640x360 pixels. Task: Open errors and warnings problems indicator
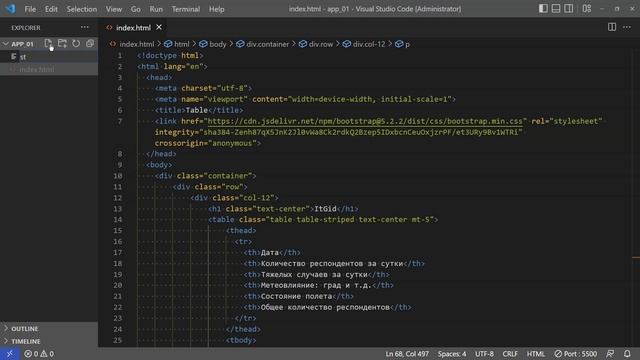(x=39, y=354)
